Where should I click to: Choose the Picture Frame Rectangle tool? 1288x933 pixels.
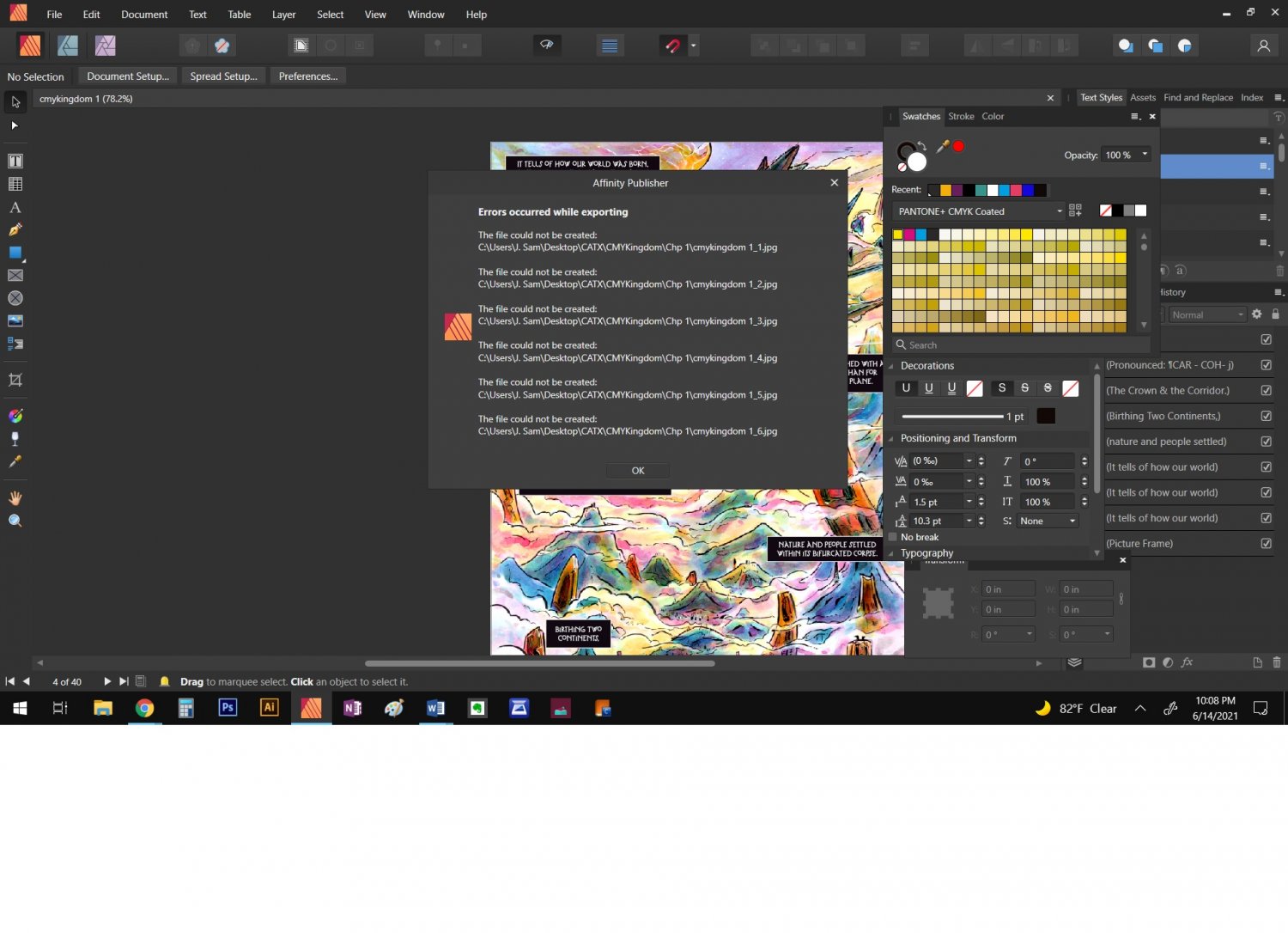[x=15, y=276]
